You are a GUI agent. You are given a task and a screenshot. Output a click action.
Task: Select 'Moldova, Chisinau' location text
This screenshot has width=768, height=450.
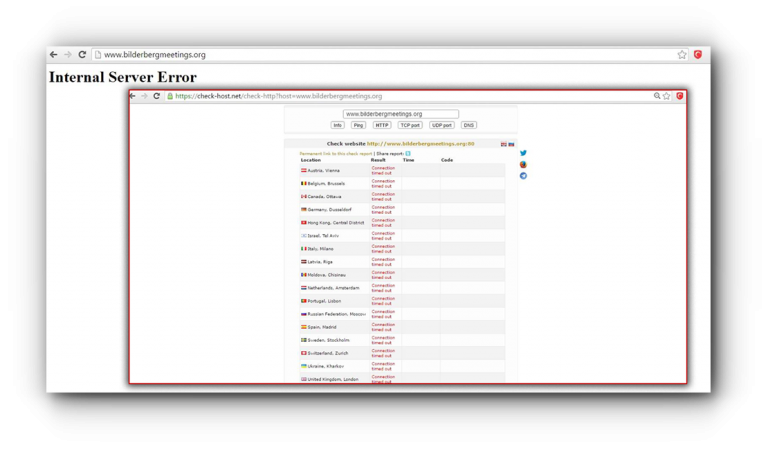327,275
